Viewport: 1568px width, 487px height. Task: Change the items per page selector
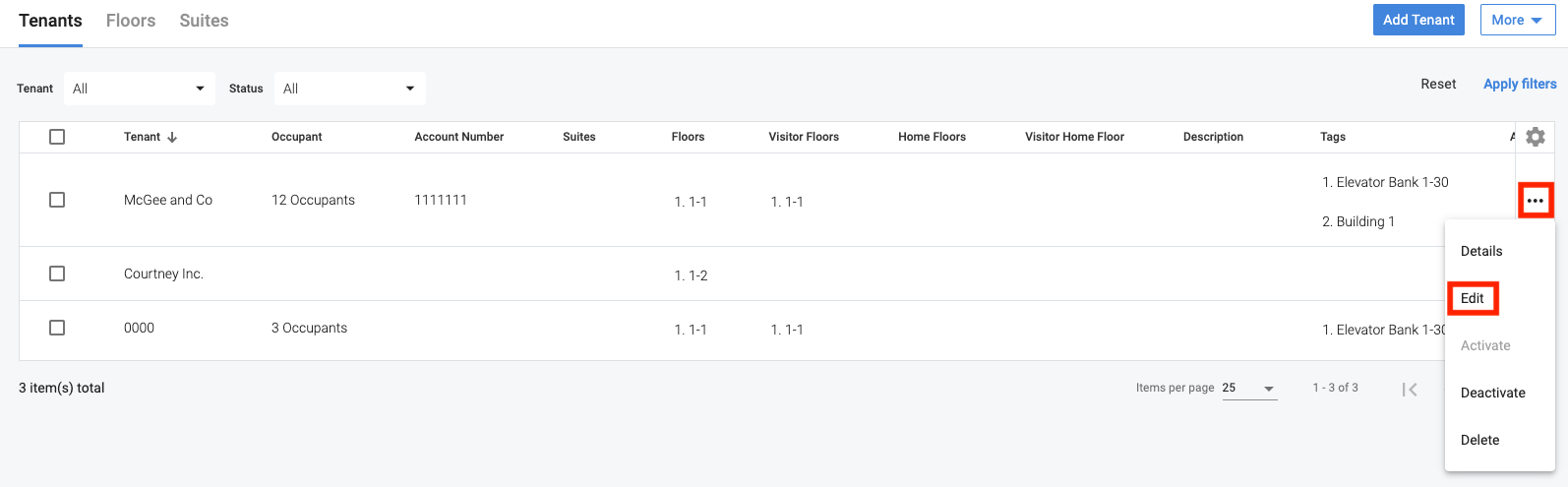click(1249, 389)
